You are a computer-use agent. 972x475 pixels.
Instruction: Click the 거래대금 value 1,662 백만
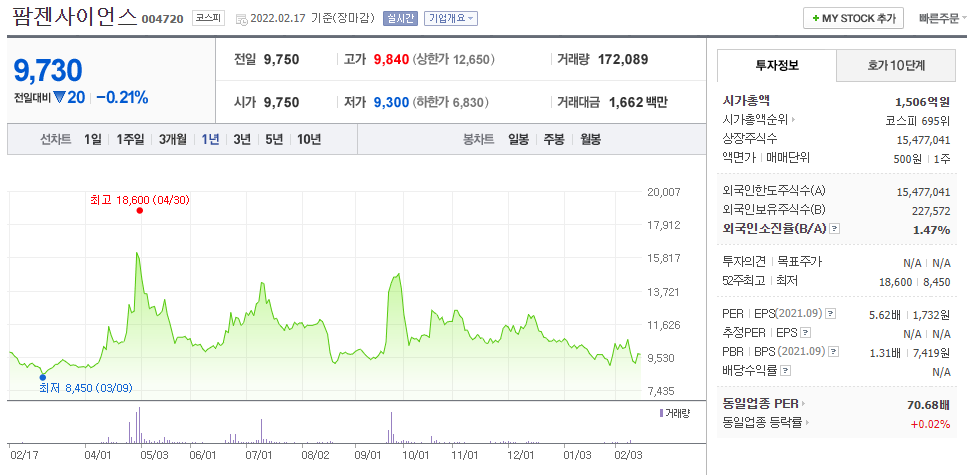[638, 102]
